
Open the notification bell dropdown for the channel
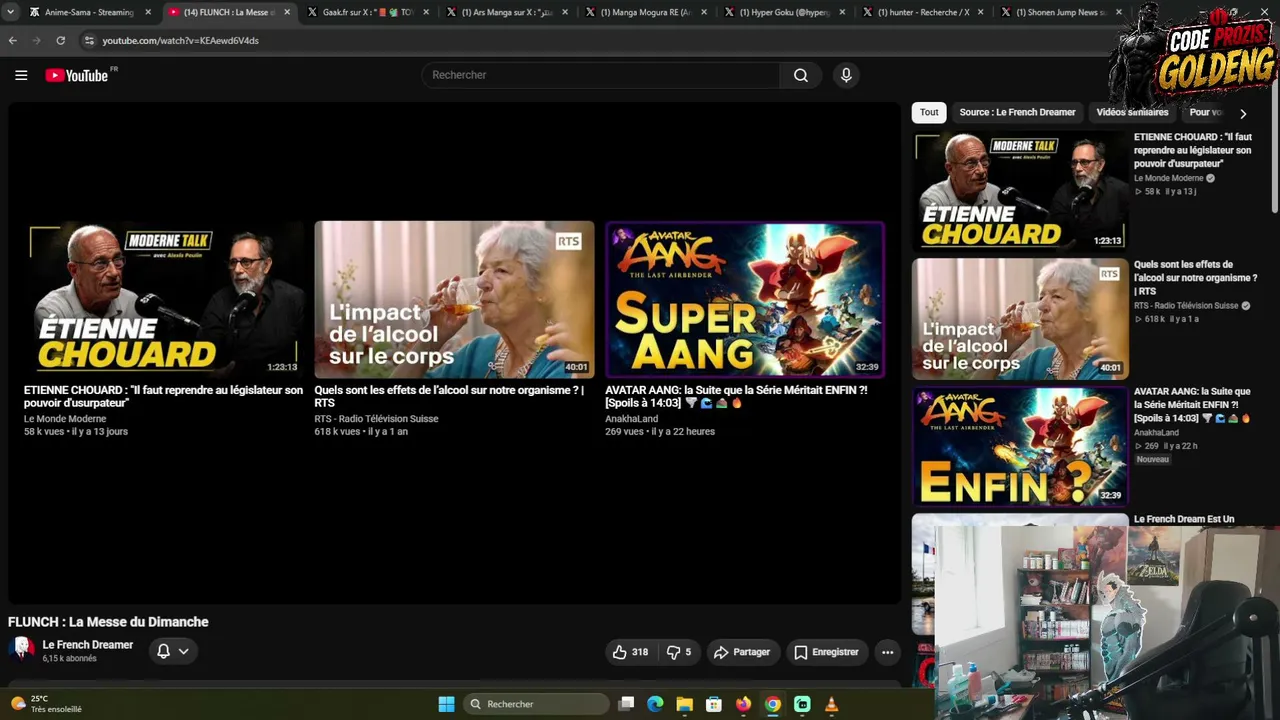(x=173, y=651)
